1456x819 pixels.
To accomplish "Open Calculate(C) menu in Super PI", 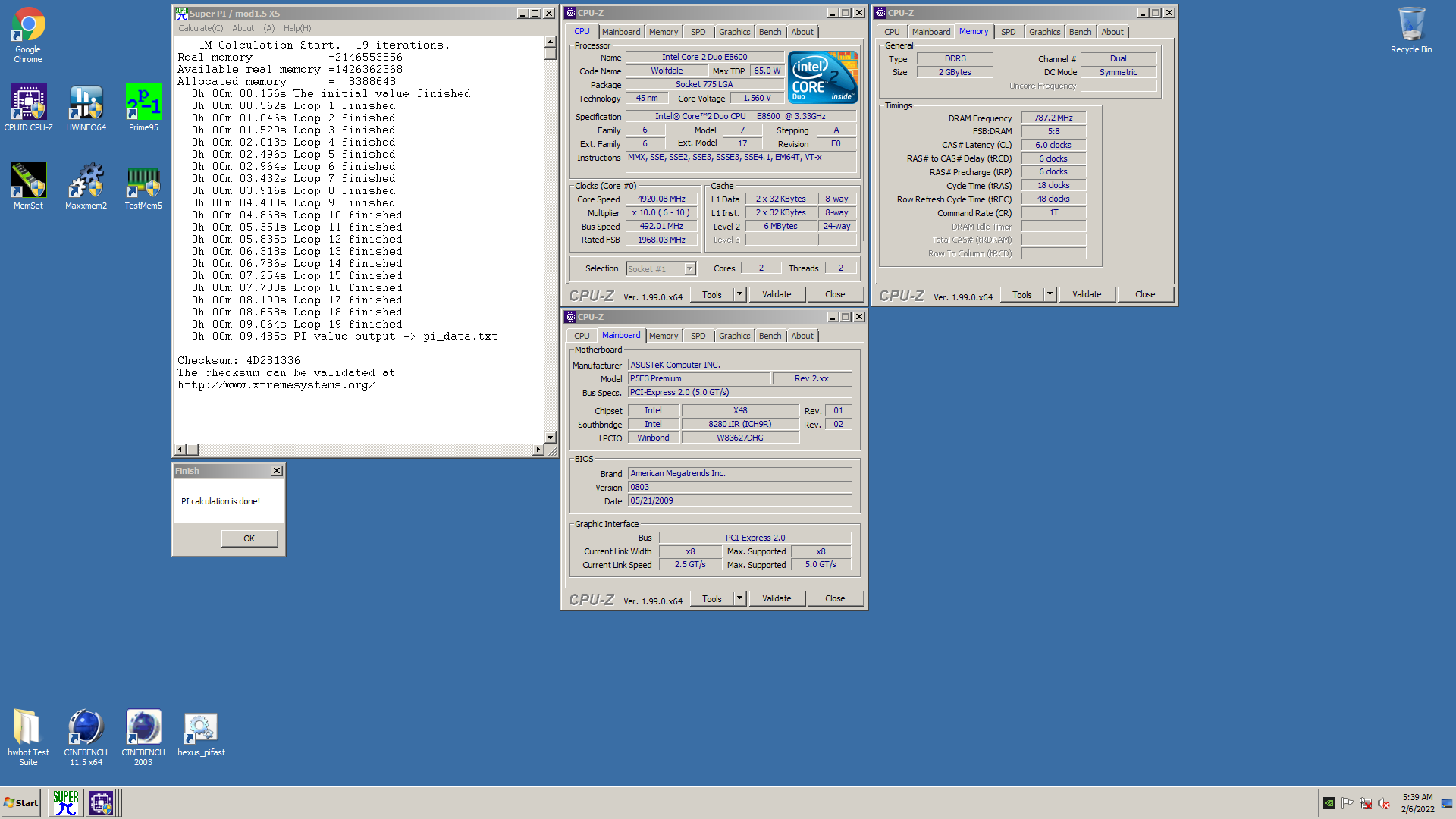I will coord(201,28).
